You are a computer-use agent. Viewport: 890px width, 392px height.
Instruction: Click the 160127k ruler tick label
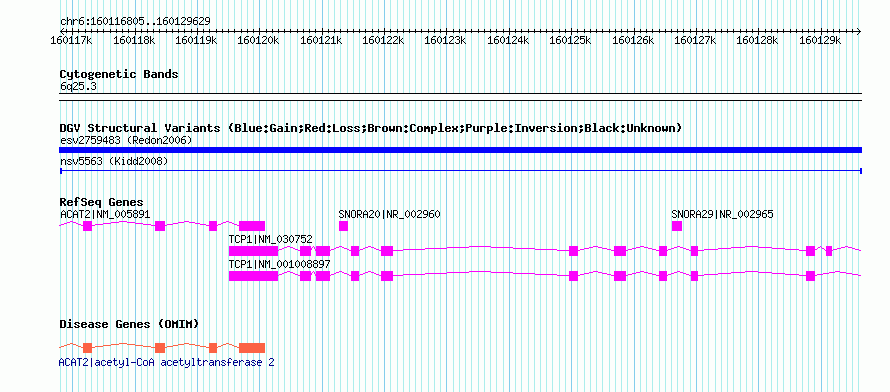pos(695,41)
